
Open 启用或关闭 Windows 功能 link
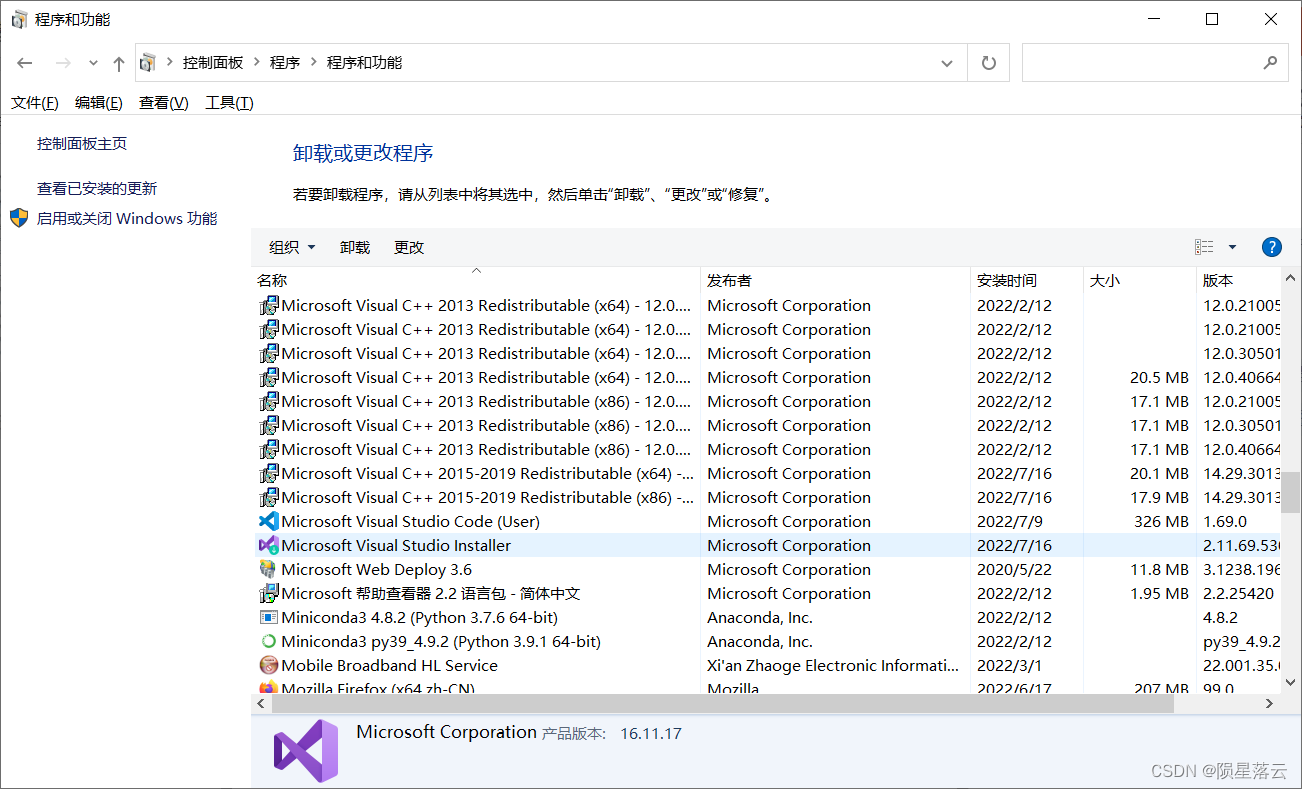click(x=127, y=218)
